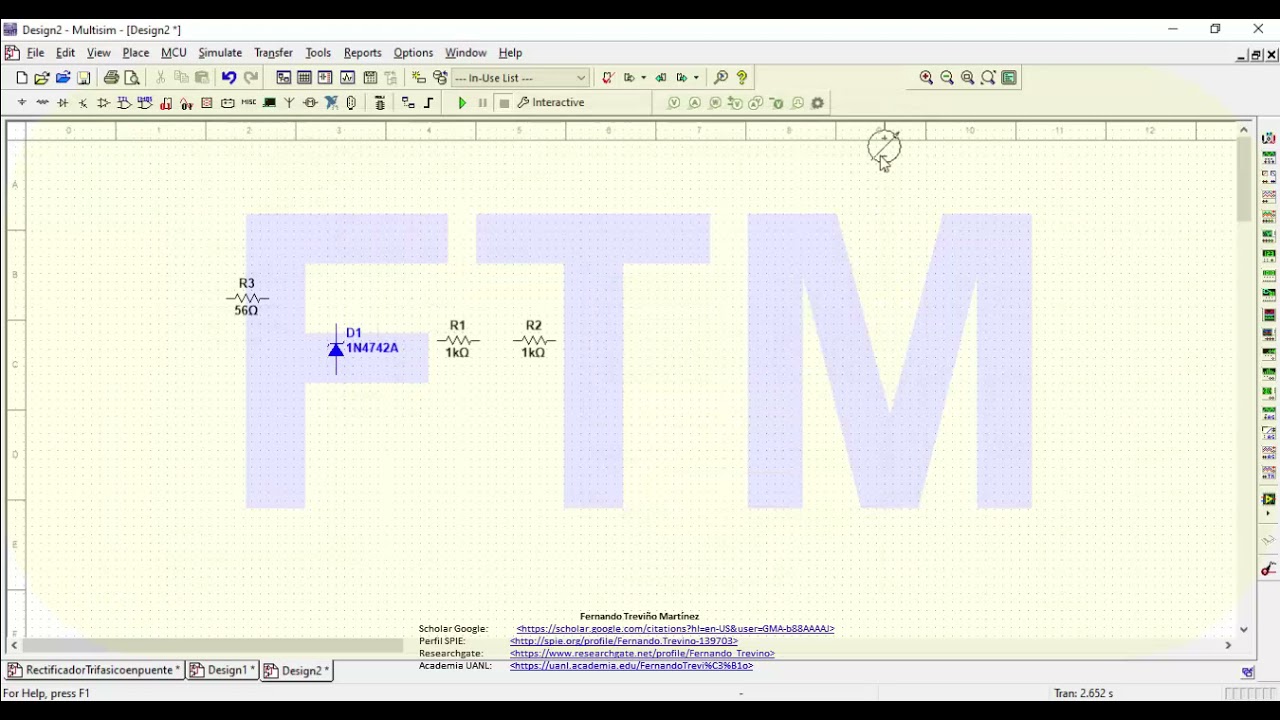1280x720 pixels.
Task: Click the vertical scrollbar thumb
Action: tap(1244, 180)
